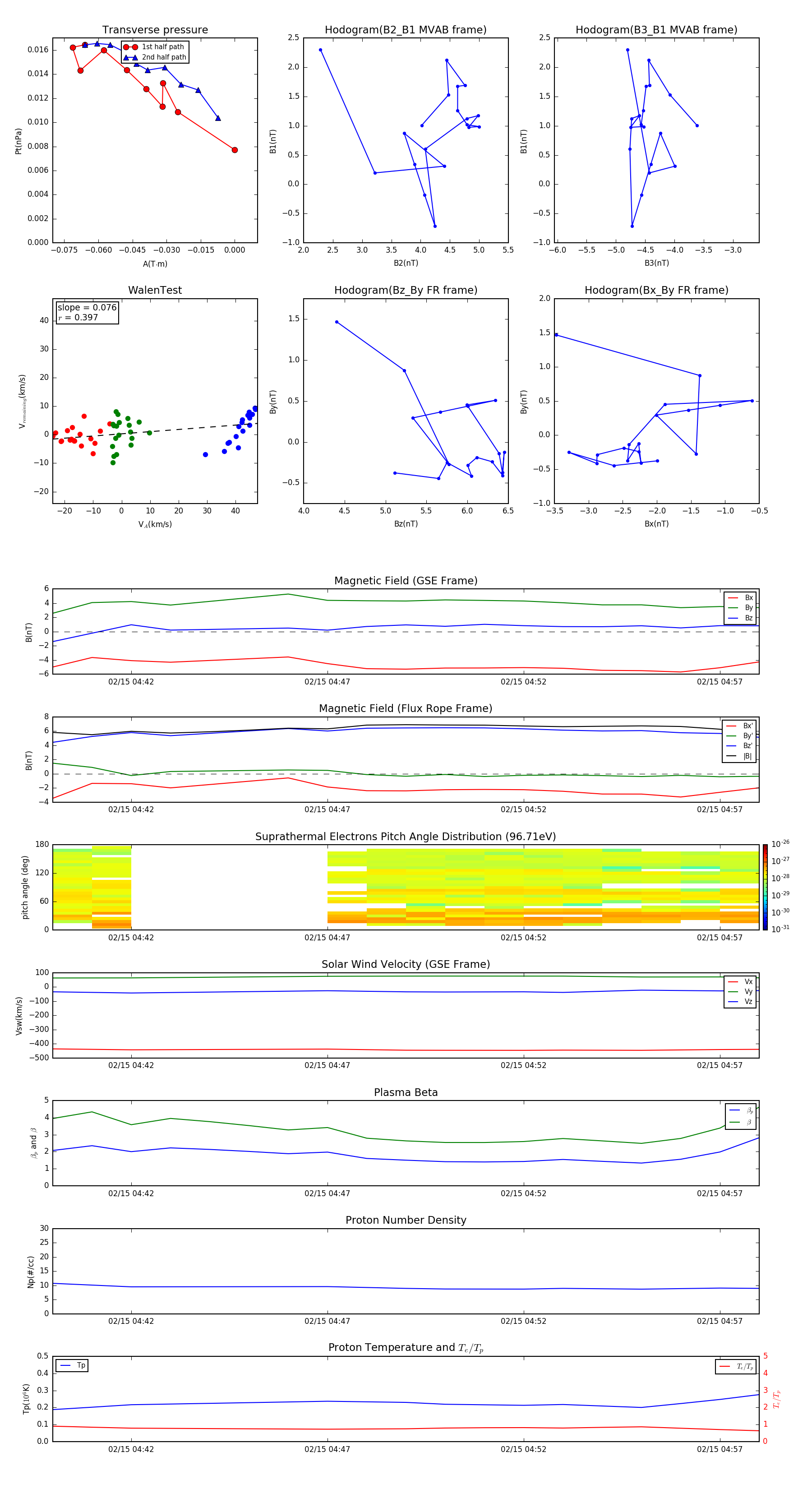812x1489 pixels.
Task: Click the "Bx'" legend entry in Flux Rope panel
Action: click(740, 726)
